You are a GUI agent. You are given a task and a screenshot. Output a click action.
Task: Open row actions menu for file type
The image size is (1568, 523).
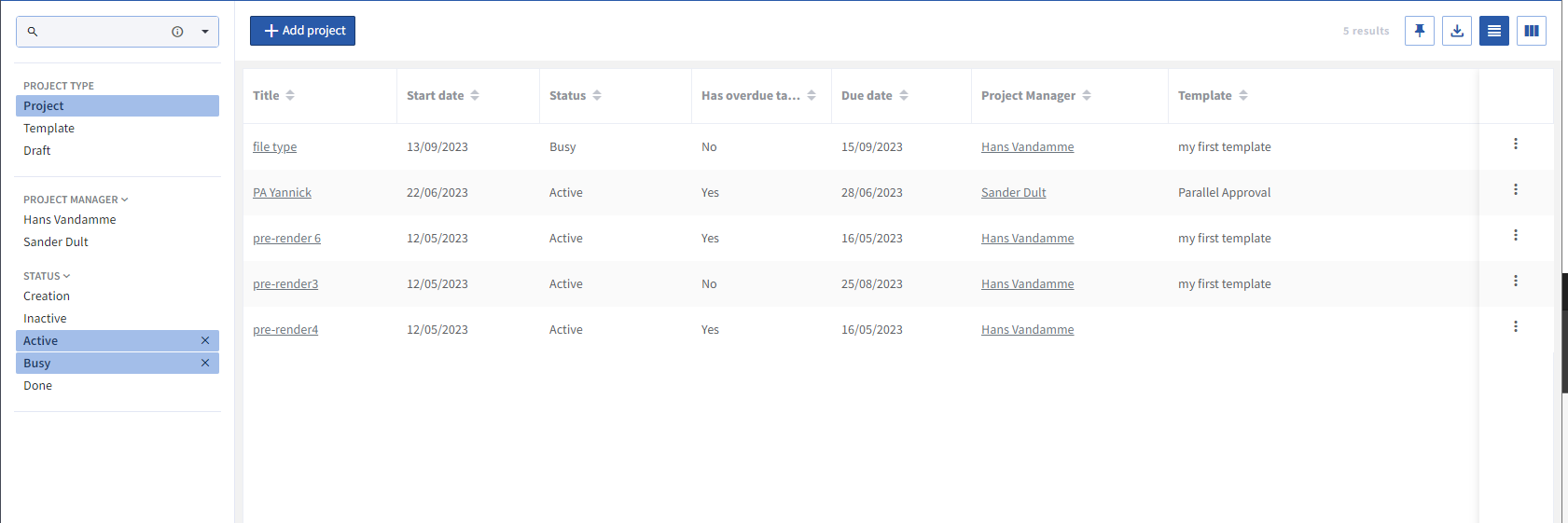point(1515,144)
